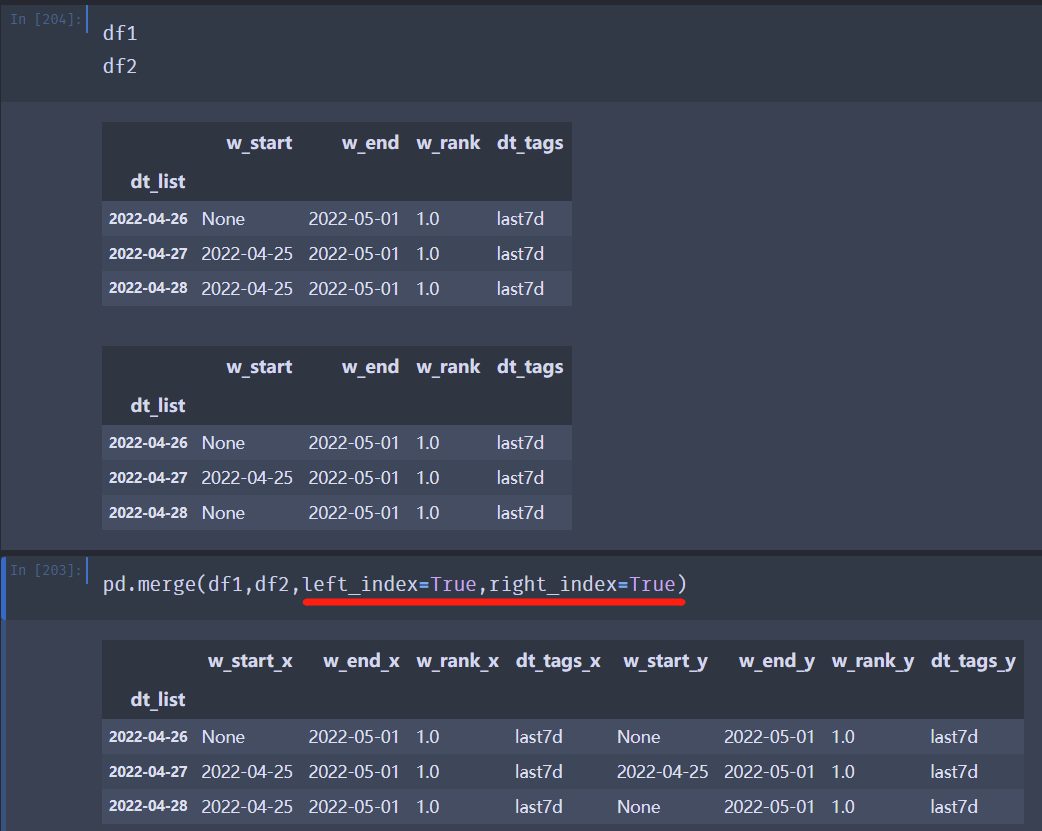This screenshot has width=1042, height=831.
Task: Click w_end_y header in merged table
Action: (x=776, y=661)
